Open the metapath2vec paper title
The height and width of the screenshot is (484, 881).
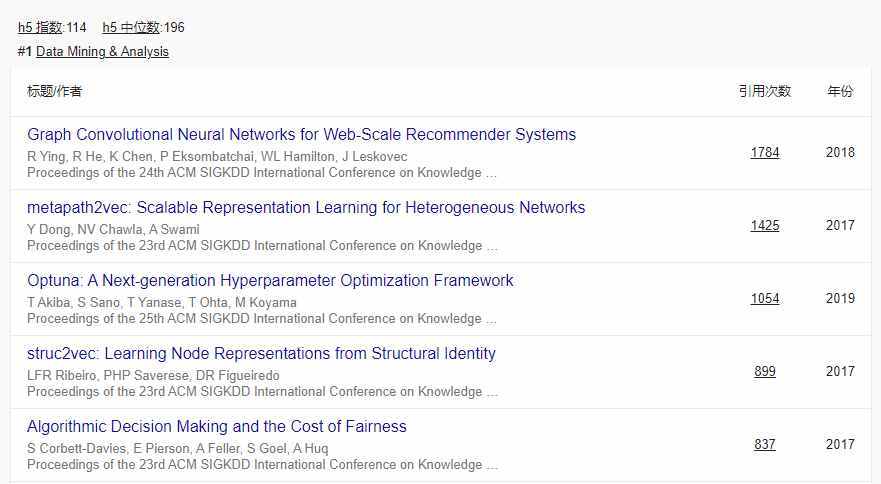tap(306, 208)
